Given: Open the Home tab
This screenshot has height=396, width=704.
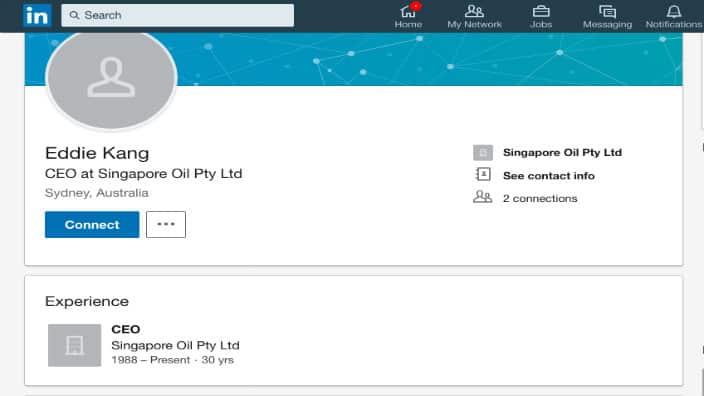Looking at the screenshot, I should pos(408,16).
